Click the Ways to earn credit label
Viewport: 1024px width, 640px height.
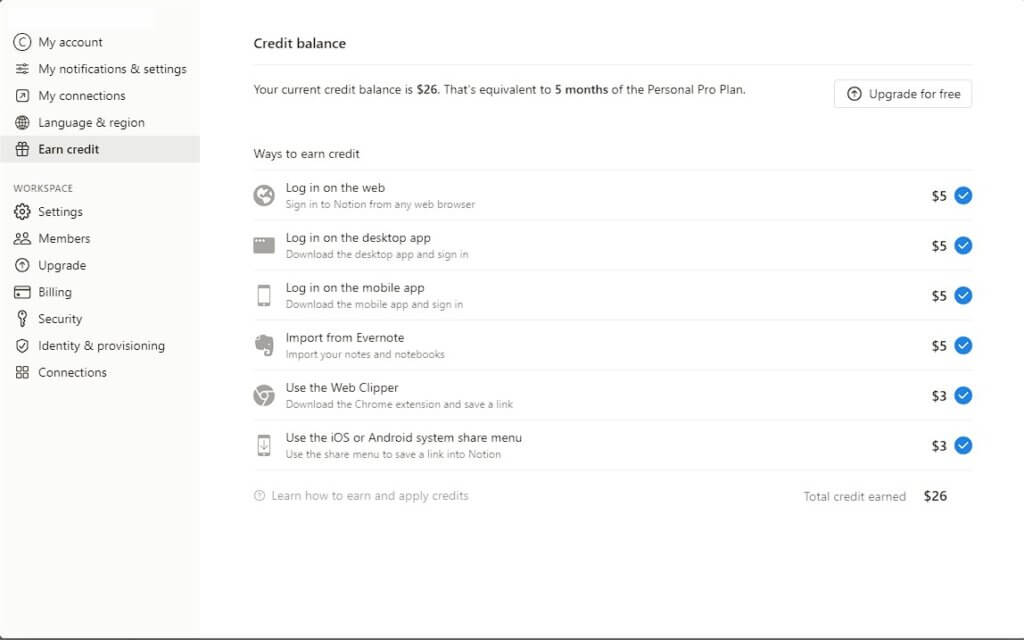click(x=306, y=153)
